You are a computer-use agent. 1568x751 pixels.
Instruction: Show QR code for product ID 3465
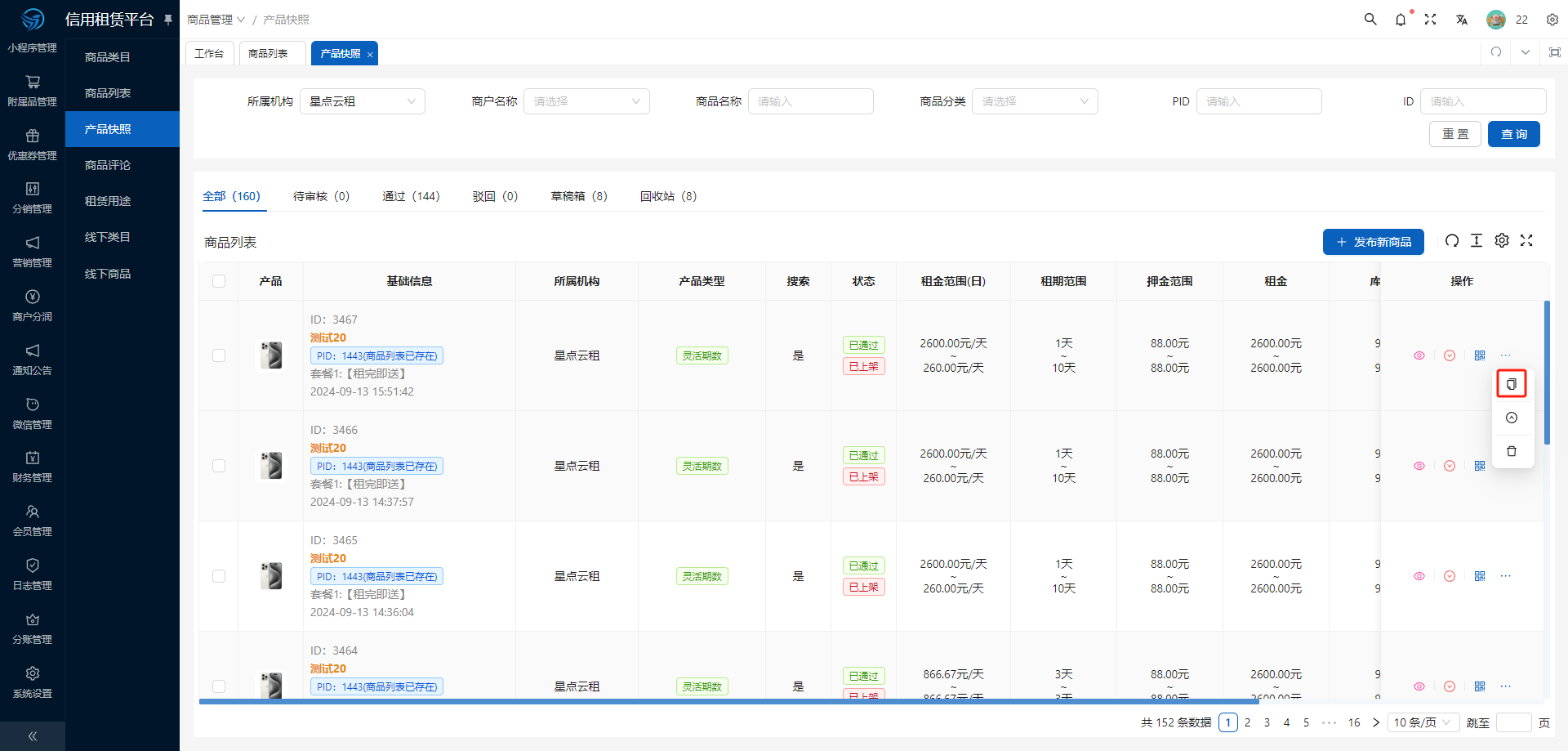click(1480, 576)
